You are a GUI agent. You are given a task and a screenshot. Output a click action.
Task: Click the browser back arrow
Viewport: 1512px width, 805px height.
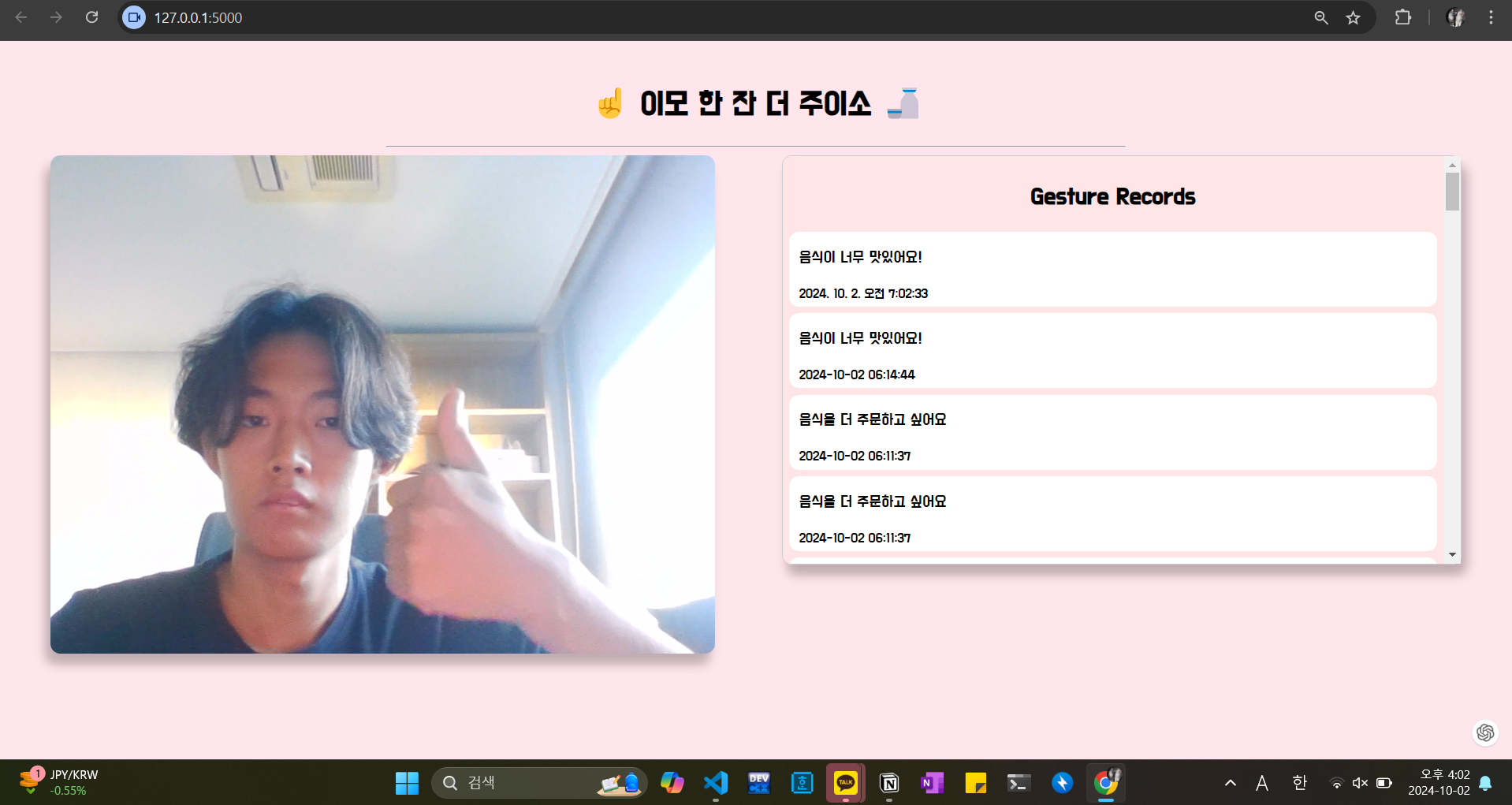[21, 17]
